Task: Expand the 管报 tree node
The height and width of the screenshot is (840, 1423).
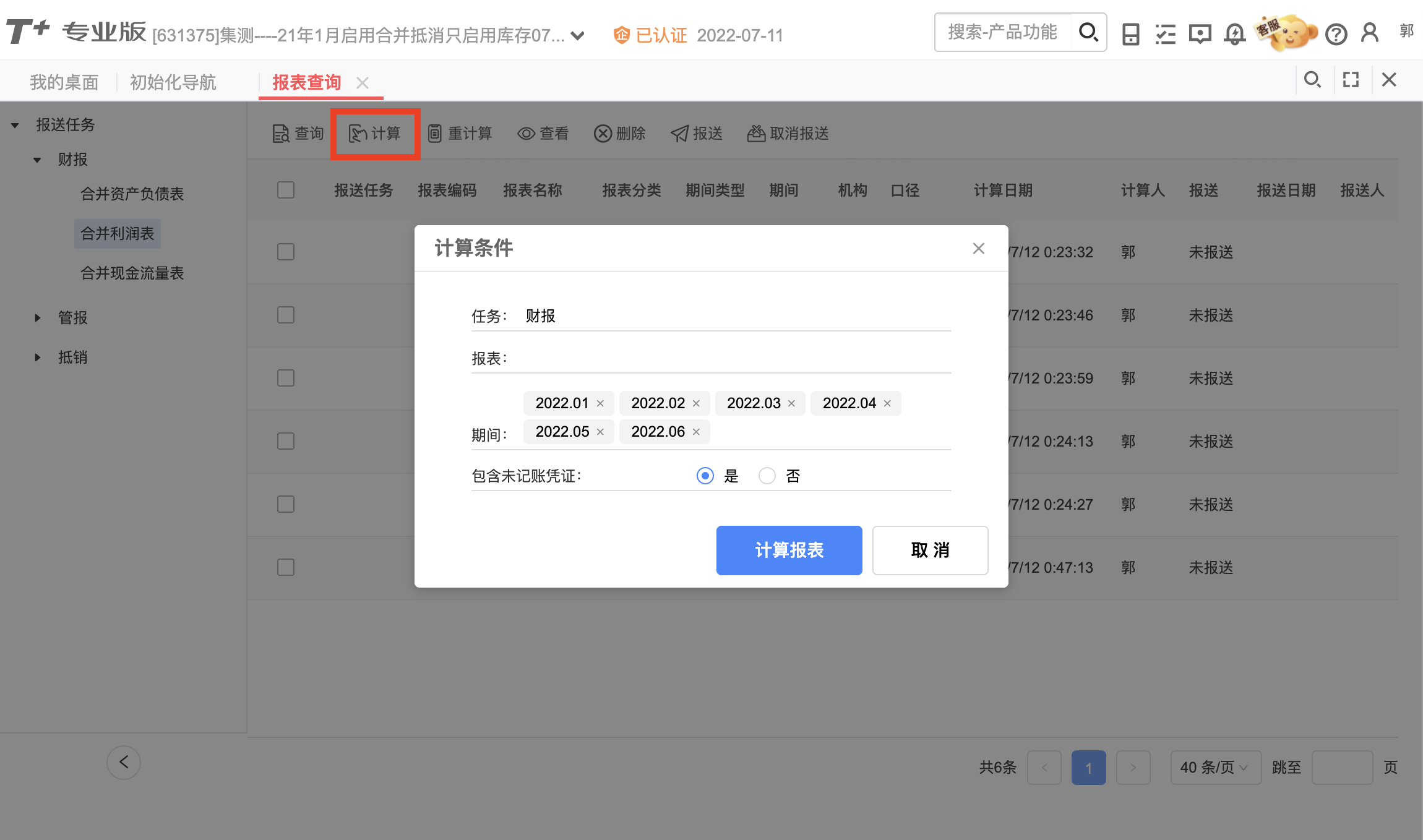Action: click(x=38, y=318)
